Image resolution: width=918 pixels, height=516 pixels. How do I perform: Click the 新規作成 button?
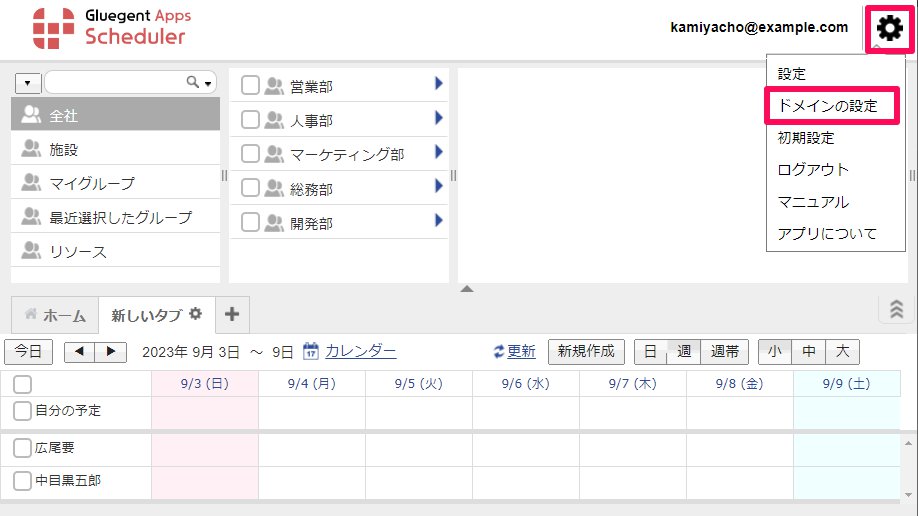[x=586, y=352]
